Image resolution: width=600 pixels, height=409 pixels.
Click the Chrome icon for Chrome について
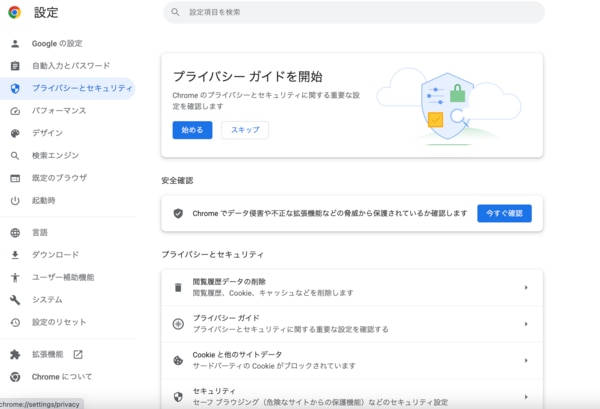15,377
